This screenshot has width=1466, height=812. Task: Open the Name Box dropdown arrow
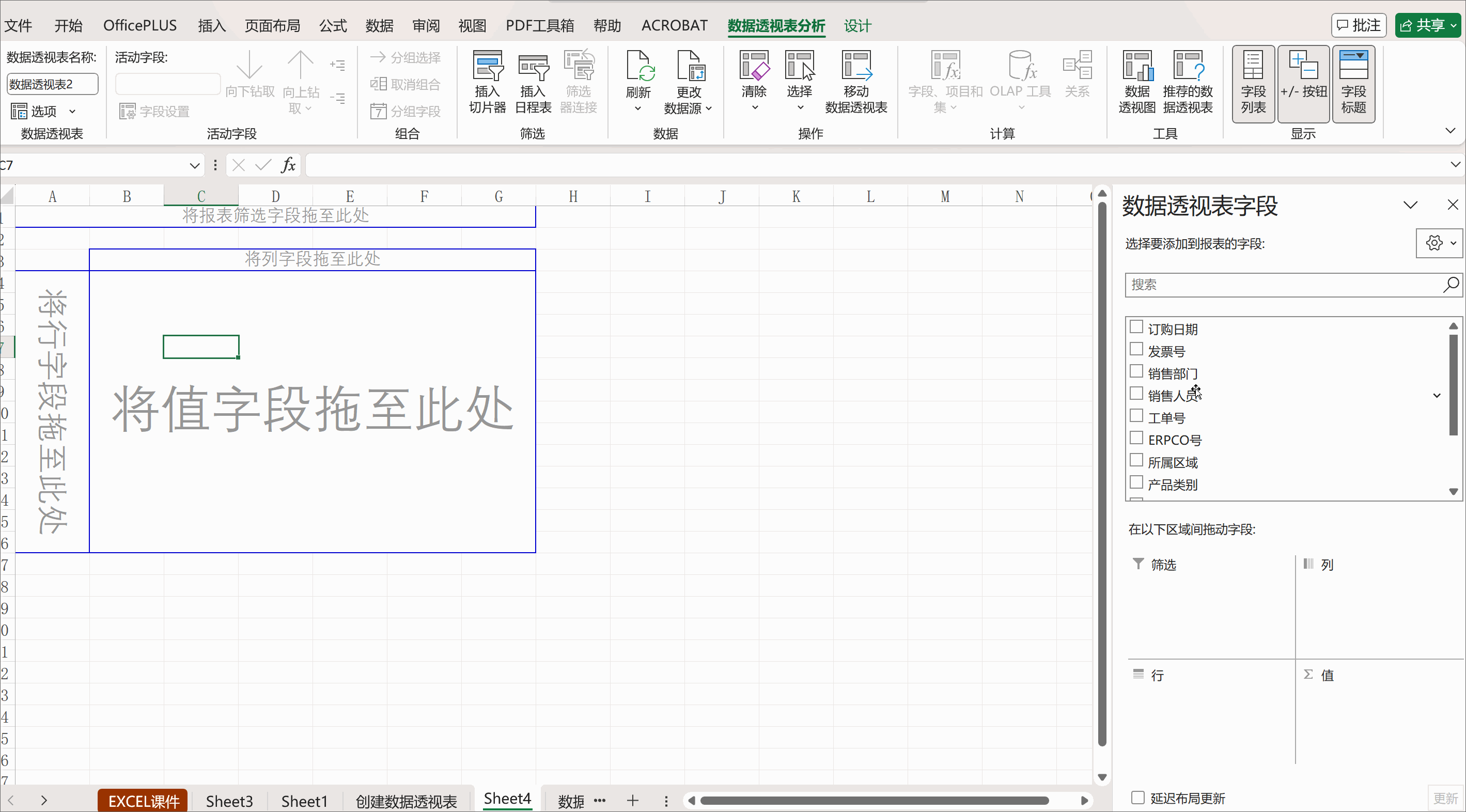(195, 166)
